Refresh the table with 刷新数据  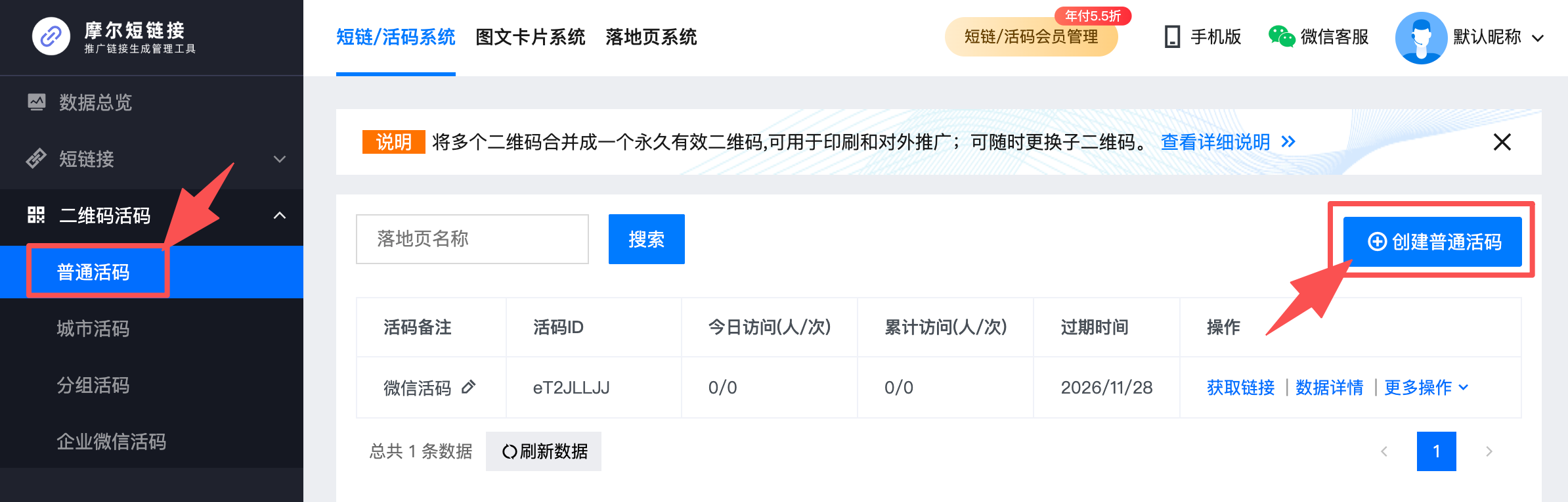544,451
